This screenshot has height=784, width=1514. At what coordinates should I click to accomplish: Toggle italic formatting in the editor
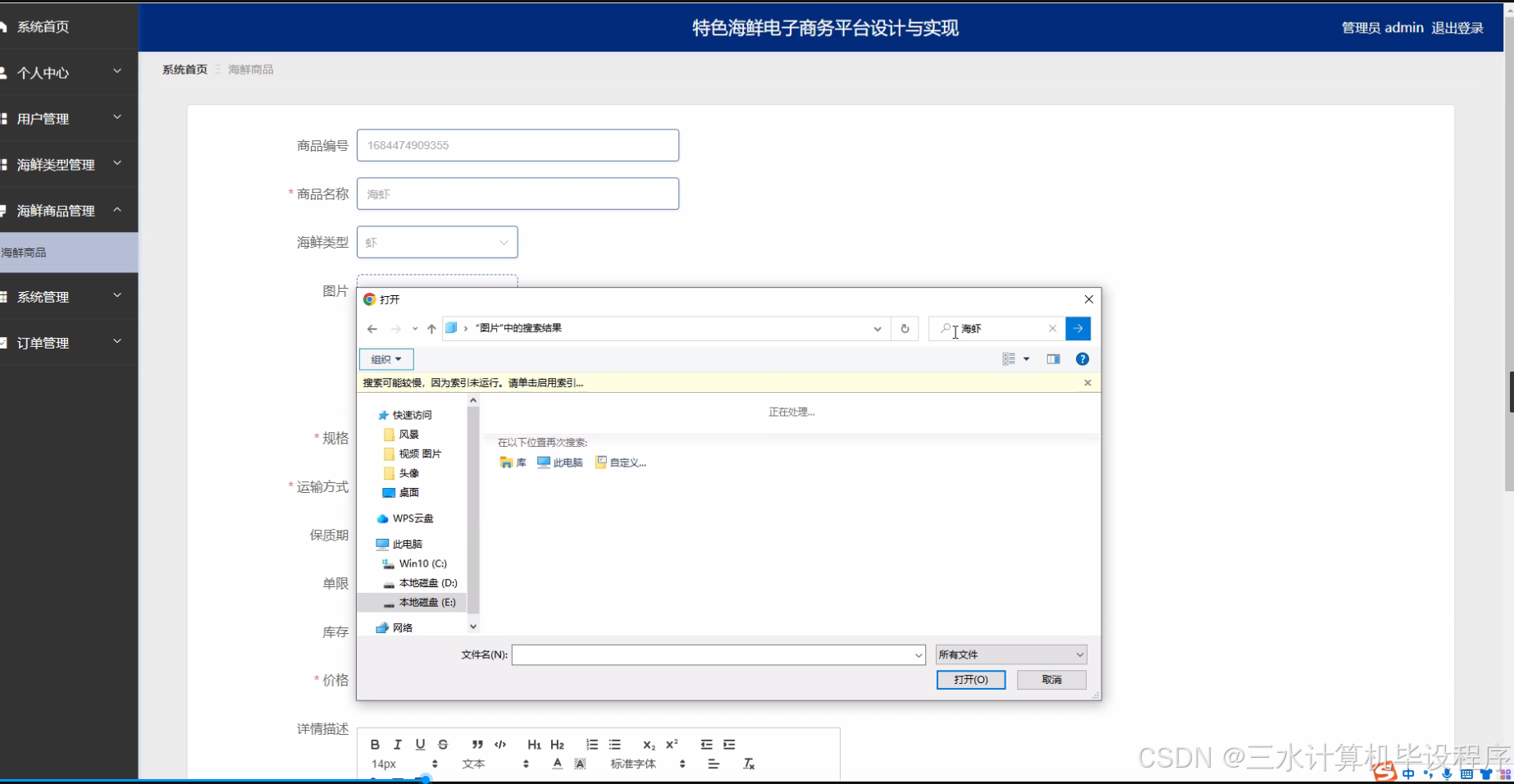397,745
